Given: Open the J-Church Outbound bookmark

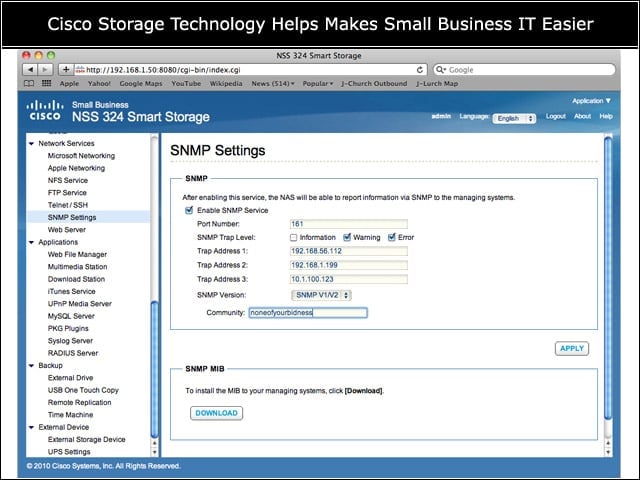Looking at the screenshot, I should coord(374,83).
